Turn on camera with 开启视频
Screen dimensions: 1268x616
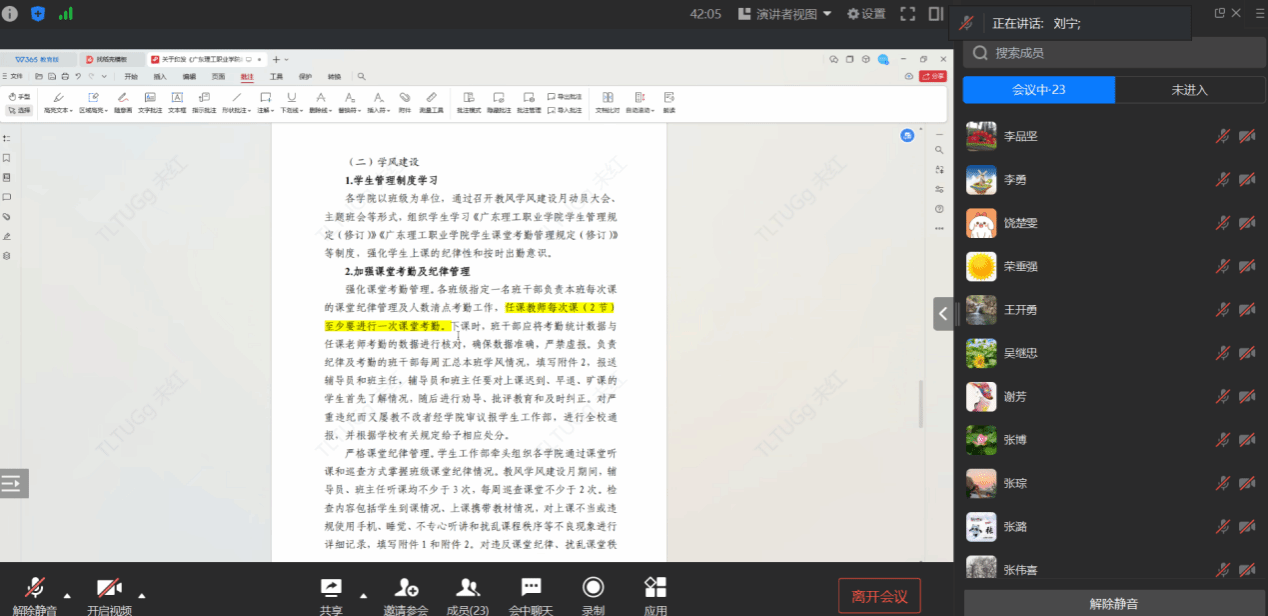pyautogui.click(x=109, y=589)
